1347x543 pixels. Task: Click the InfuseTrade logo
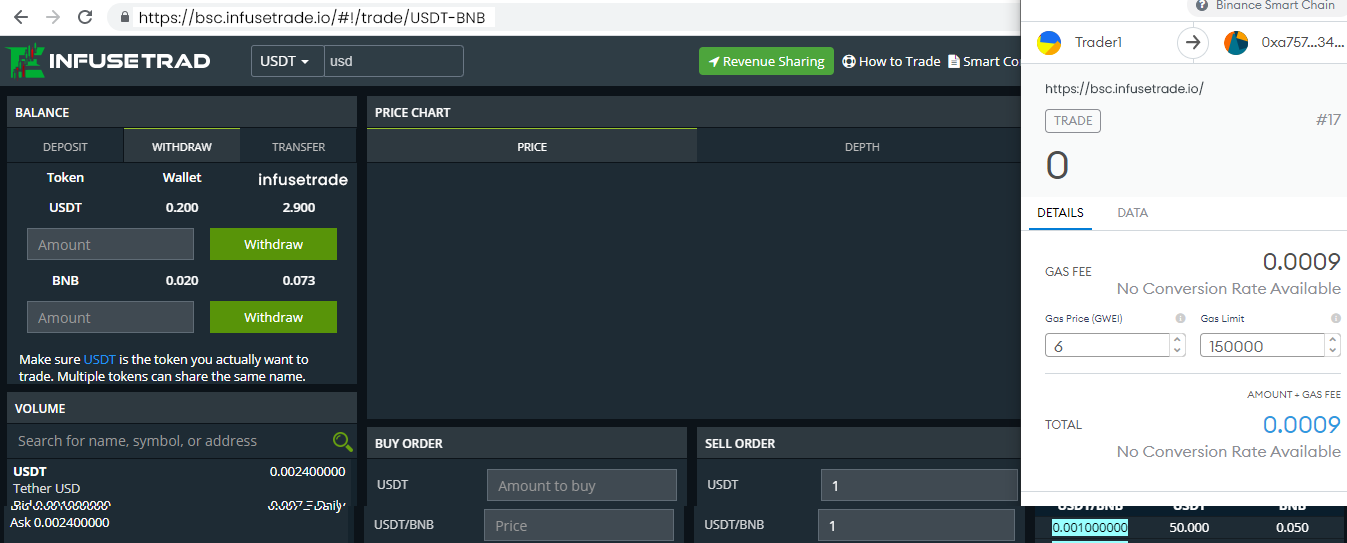tap(108, 60)
